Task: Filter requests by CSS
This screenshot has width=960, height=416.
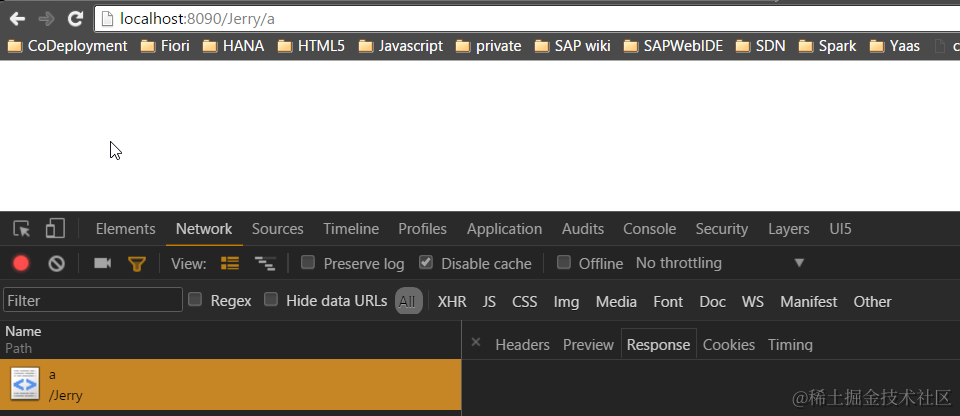Action: (x=525, y=301)
